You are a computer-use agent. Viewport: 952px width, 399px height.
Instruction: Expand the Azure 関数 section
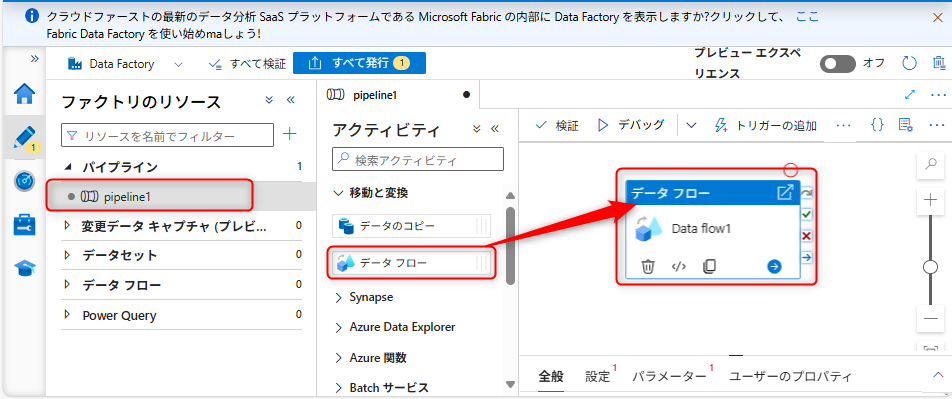338,358
